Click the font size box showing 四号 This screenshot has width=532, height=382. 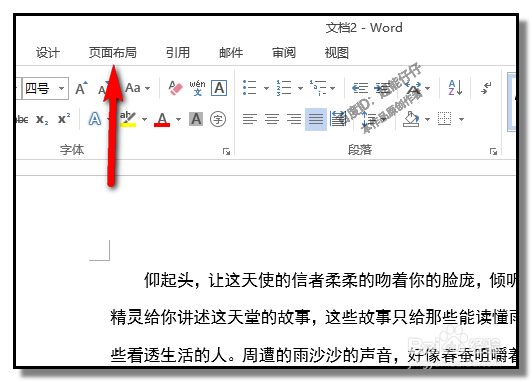[x=45, y=89]
